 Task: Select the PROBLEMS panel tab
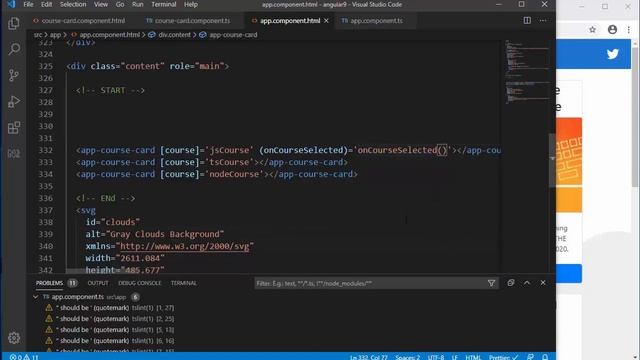coord(49,283)
